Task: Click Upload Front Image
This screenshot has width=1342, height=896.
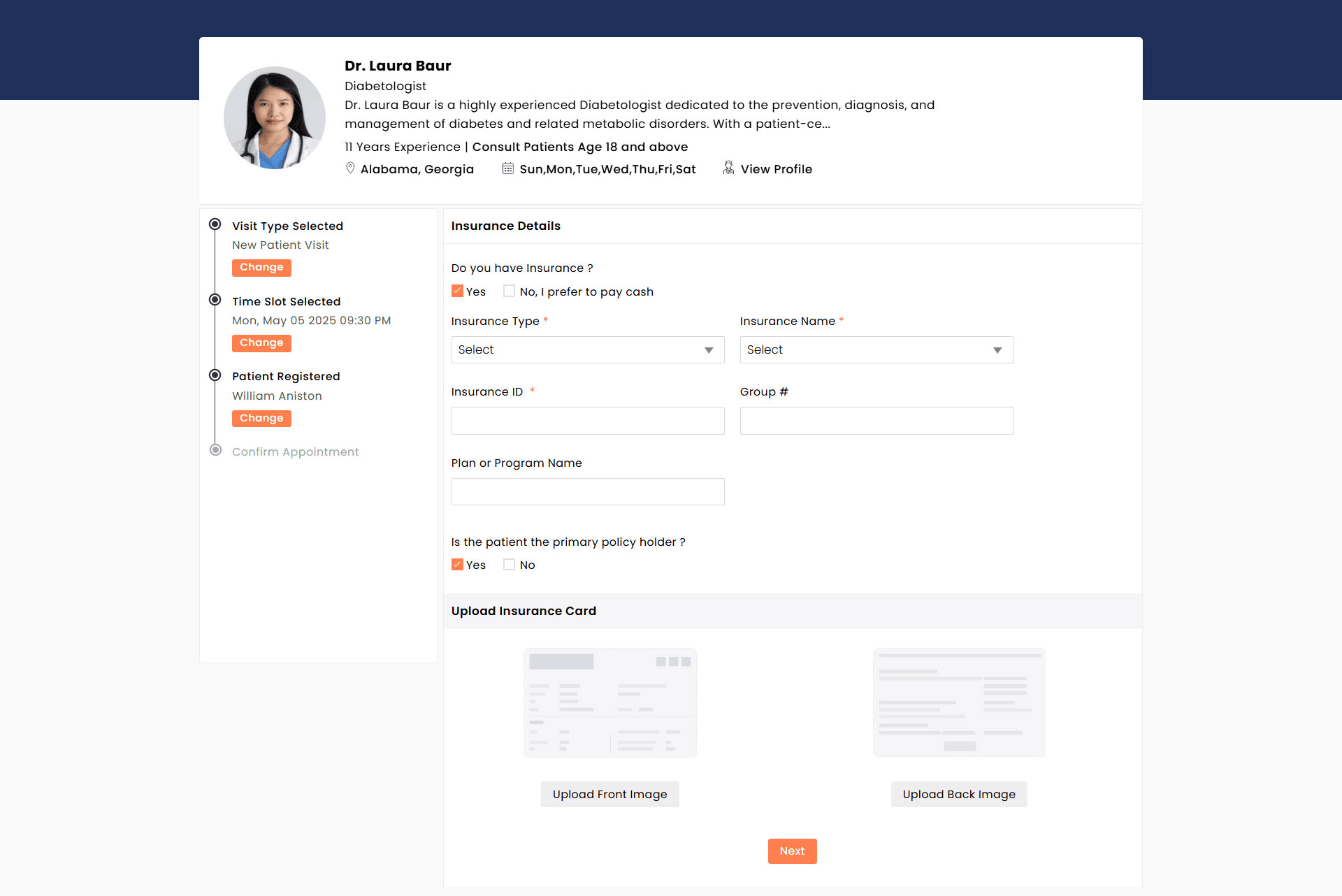Action: (609, 794)
